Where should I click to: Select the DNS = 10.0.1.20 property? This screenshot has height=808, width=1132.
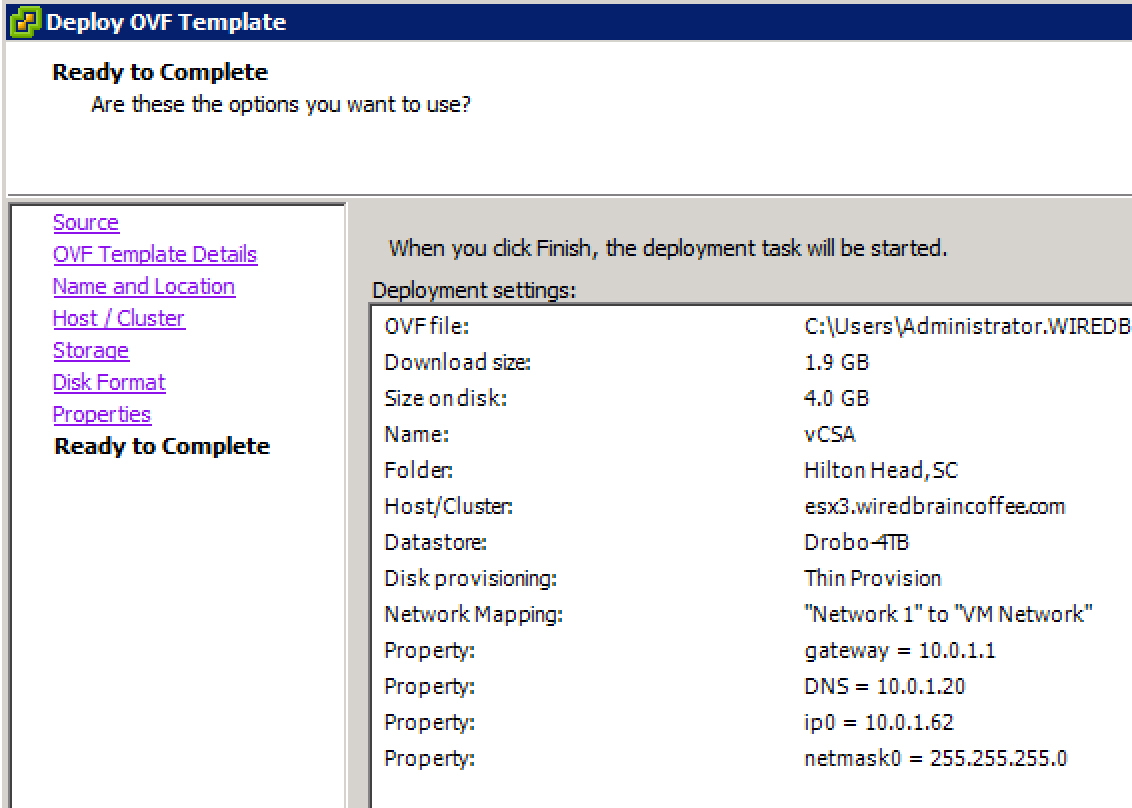pyautogui.click(x=884, y=686)
